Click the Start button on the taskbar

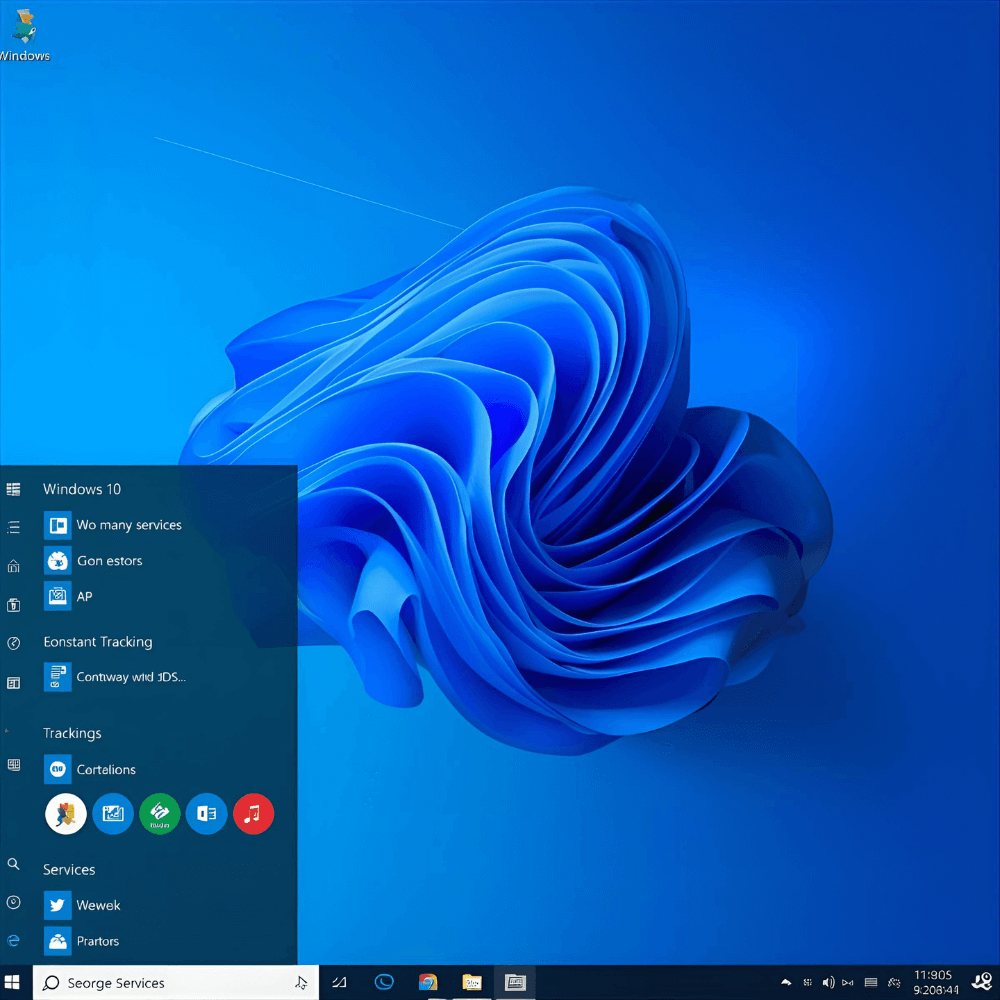(x=12, y=982)
